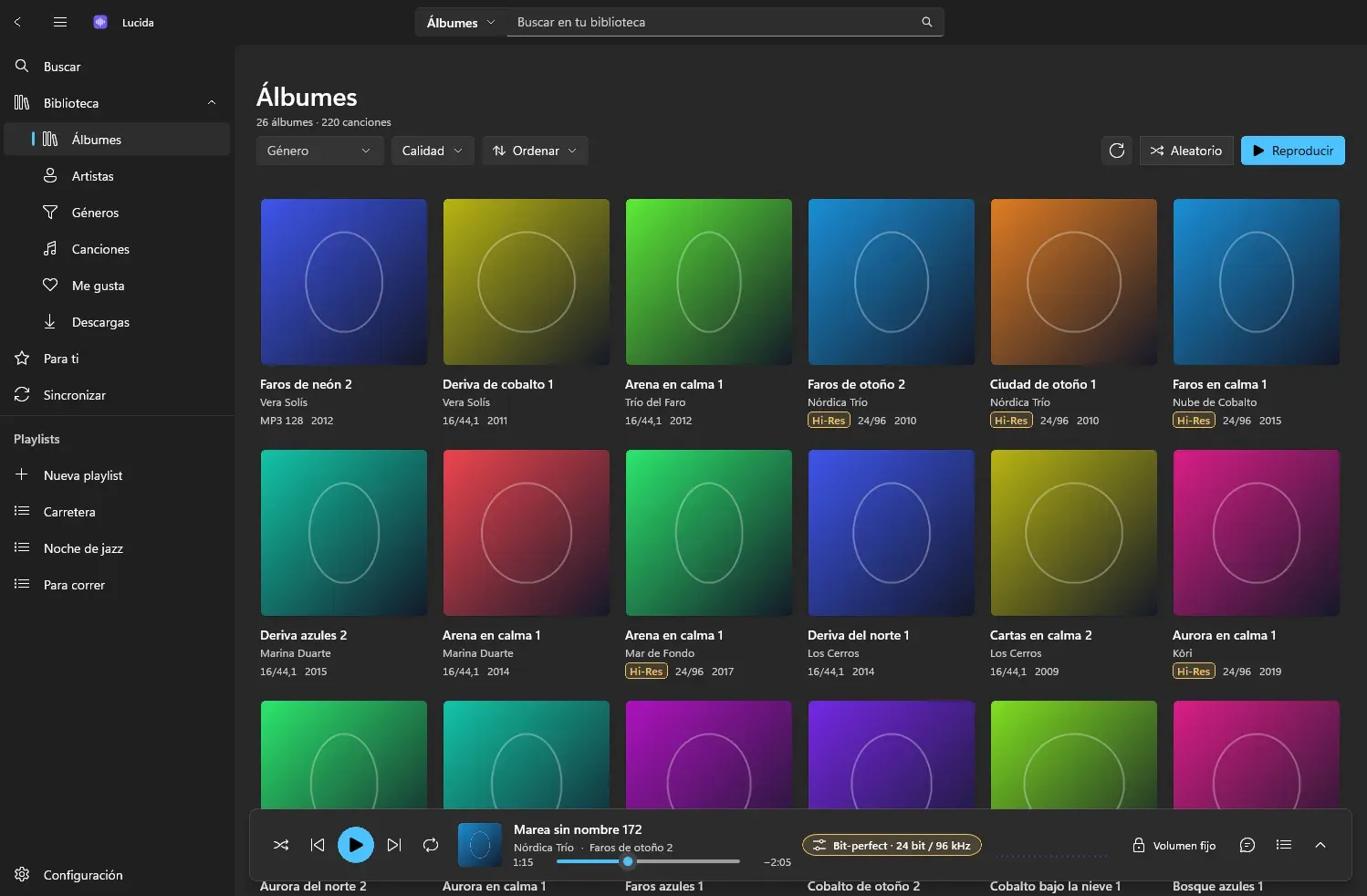Collapse the Biblioteca section chevron
The height and width of the screenshot is (896, 1367).
point(212,103)
